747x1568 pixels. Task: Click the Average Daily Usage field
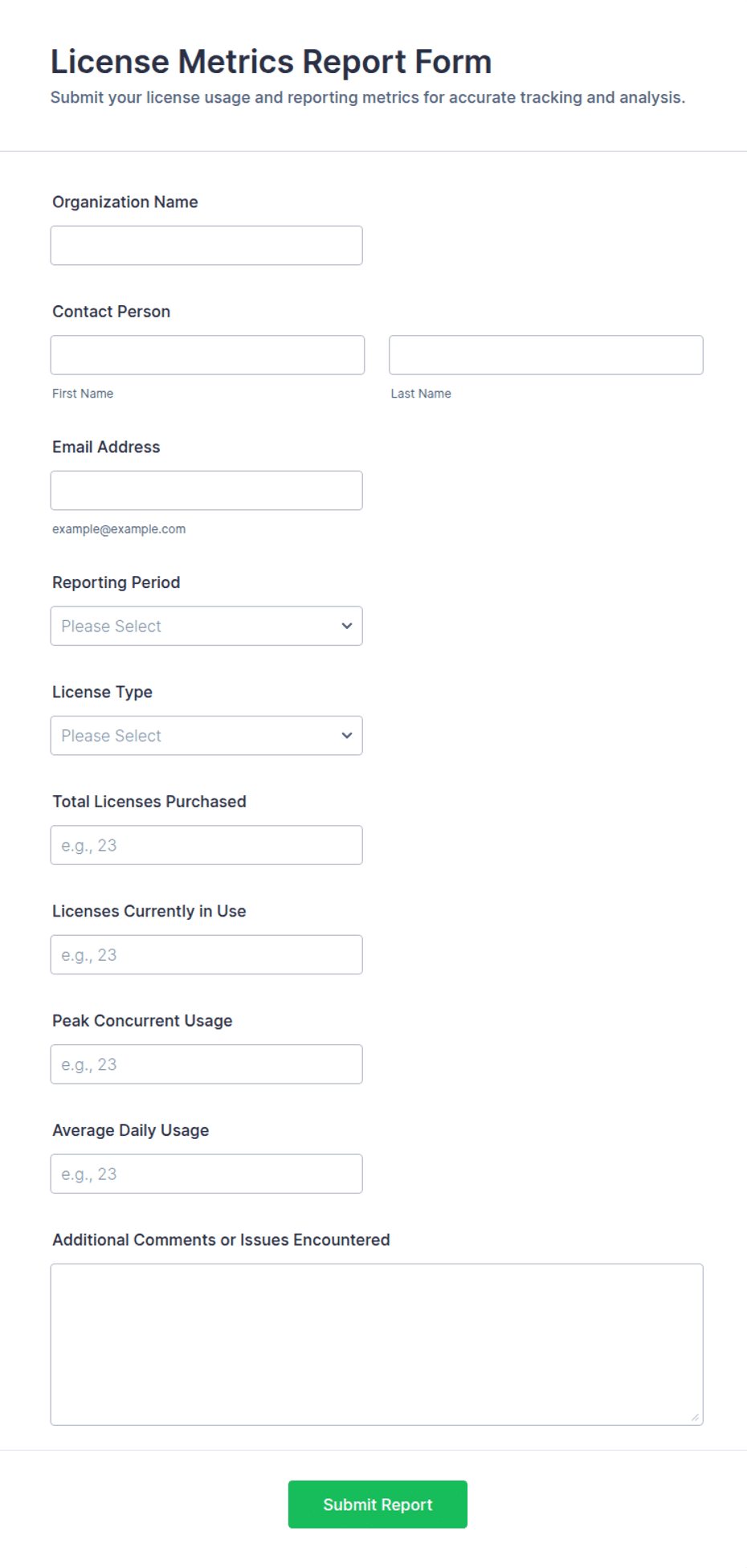[206, 1174]
